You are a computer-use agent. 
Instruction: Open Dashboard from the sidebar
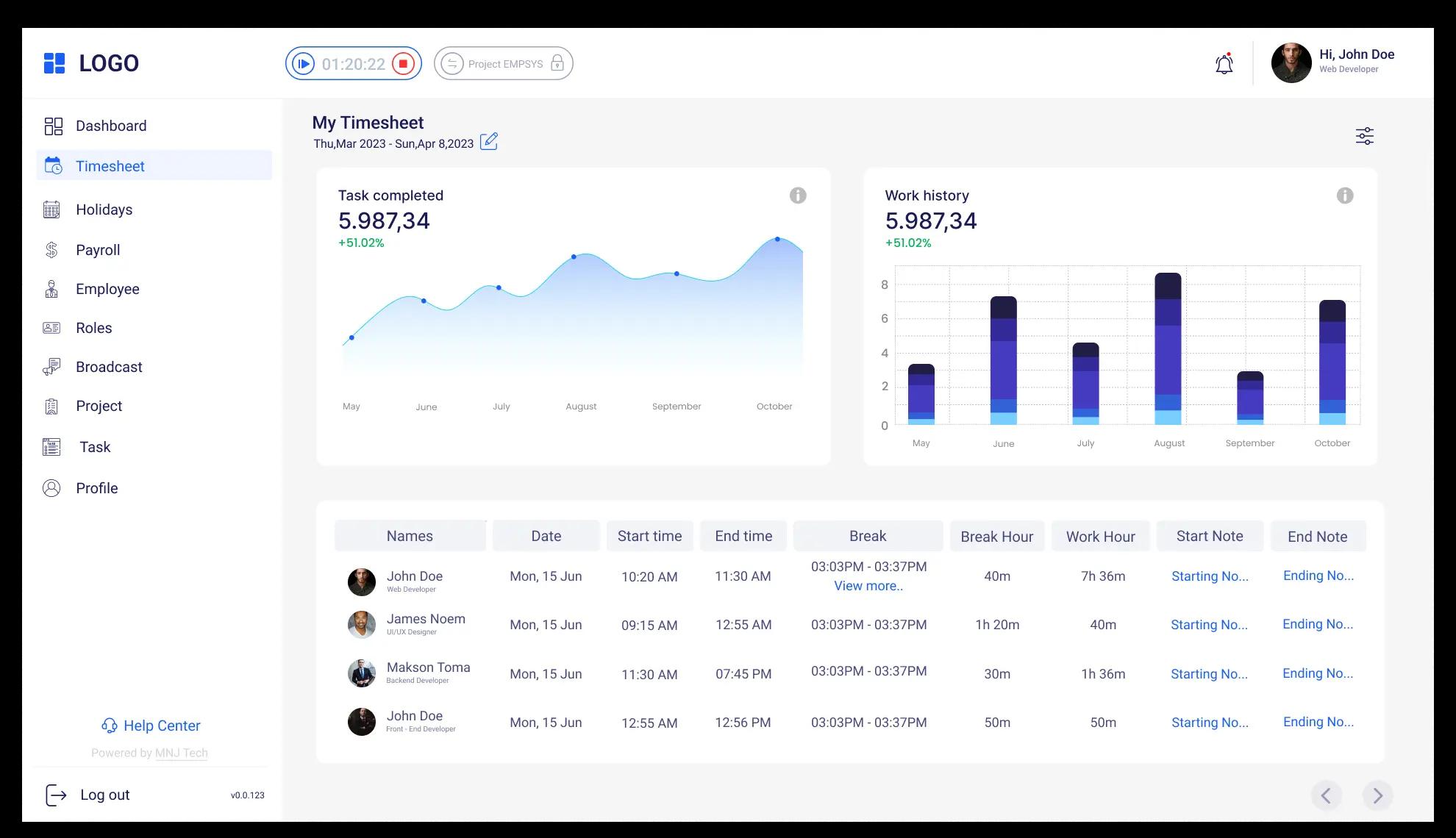coord(111,126)
